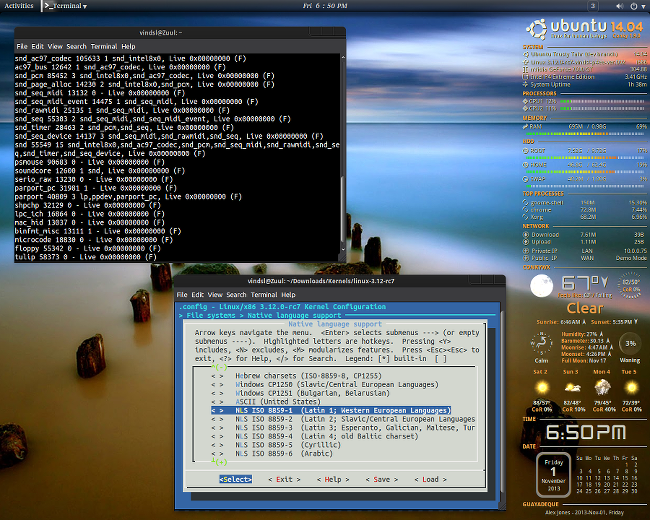Open the File menu in the lsmod terminal
Screen dimensions: 650x520
[22, 46]
